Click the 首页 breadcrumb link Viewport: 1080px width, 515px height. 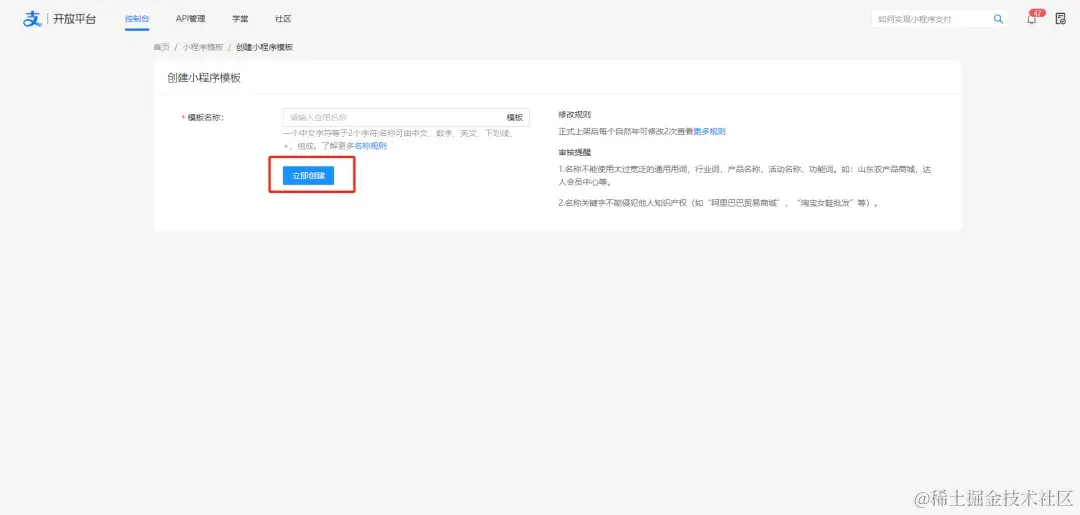[161, 47]
